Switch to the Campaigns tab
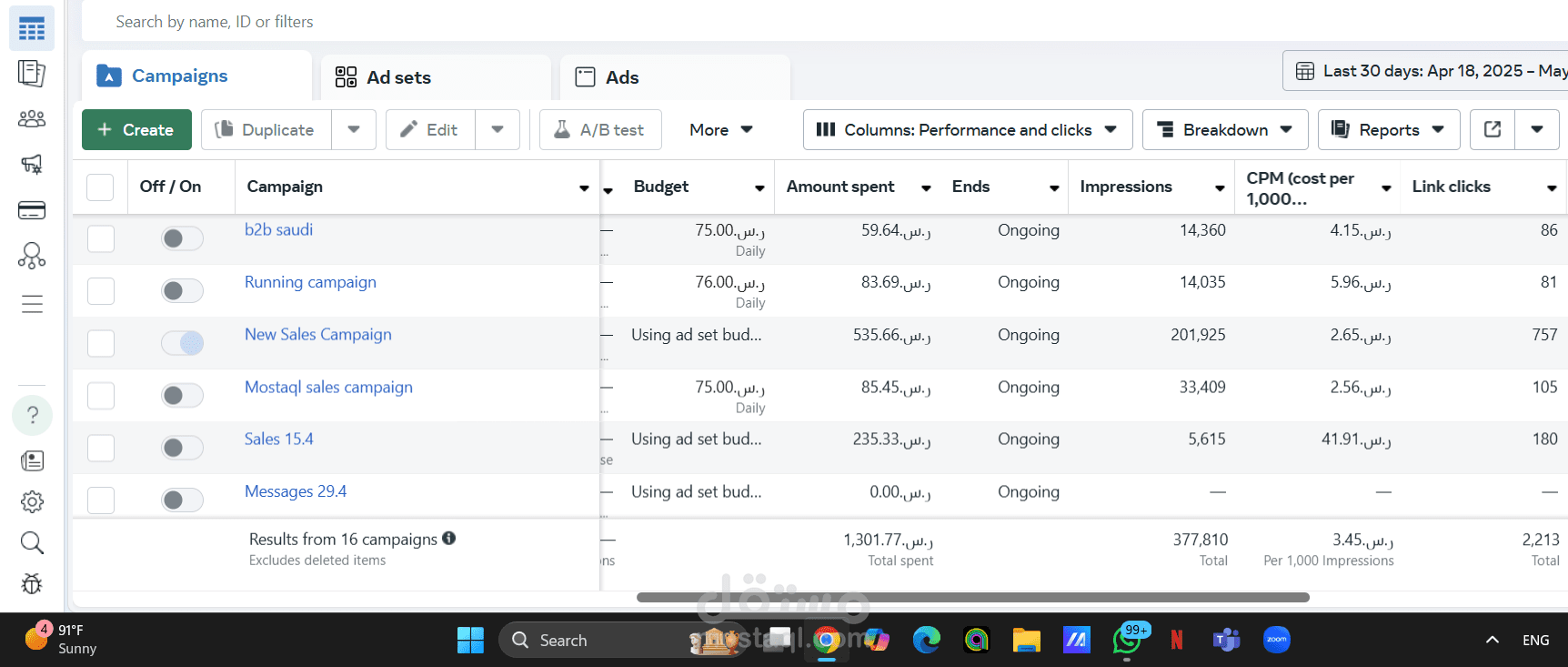The height and width of the screenshot is (667, 1568). [x=196, y=76]
